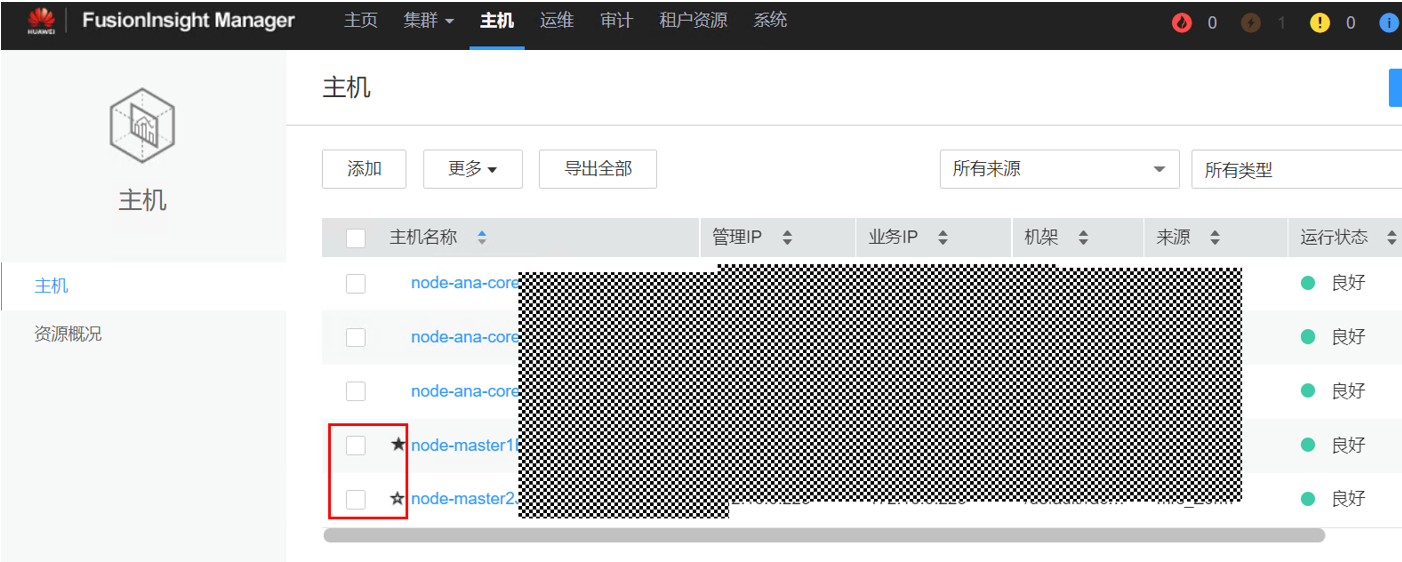Toggle the select-all checkbox in table header
Viewport: 1402px width, 562px height.
(x=355, y=238)
